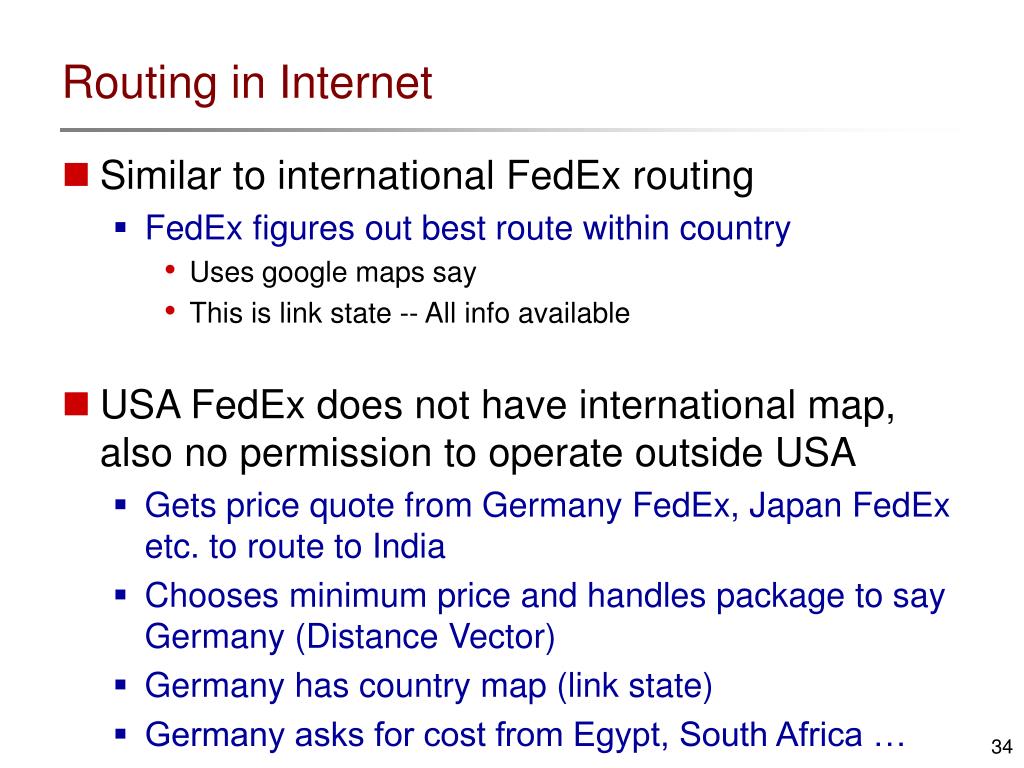
Task: Click the red bullet before 'Similar to international'
Action: pyautogui.click(x=76, y=174)
